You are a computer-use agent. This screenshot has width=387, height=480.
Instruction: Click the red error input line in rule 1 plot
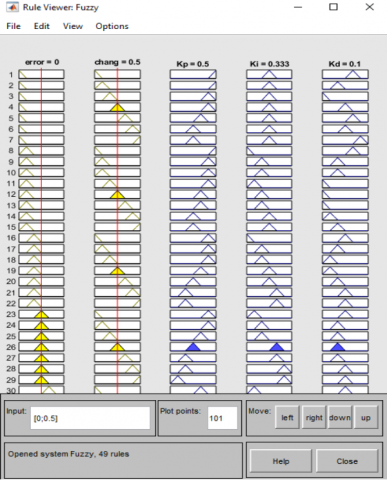(41, 74)
